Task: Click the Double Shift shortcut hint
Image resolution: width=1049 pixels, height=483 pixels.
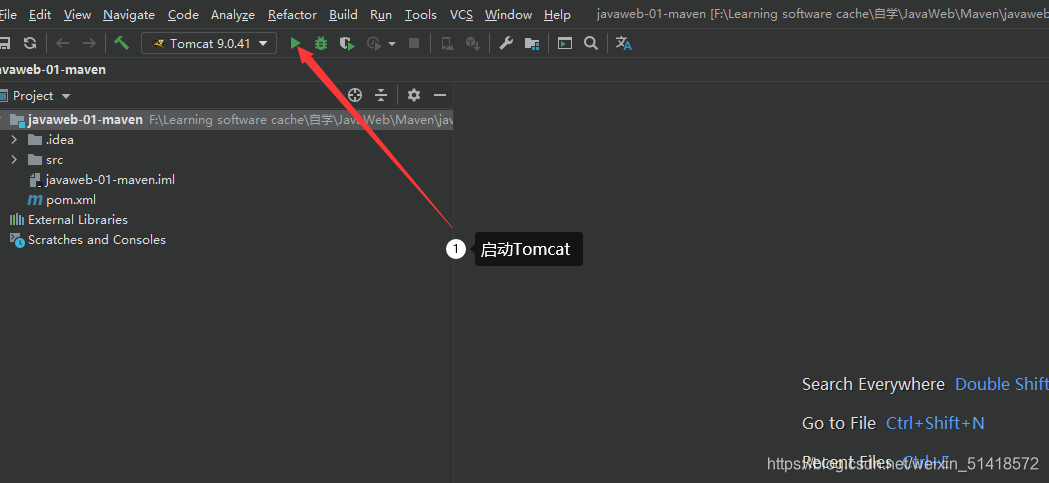Action: (1002, 384)
